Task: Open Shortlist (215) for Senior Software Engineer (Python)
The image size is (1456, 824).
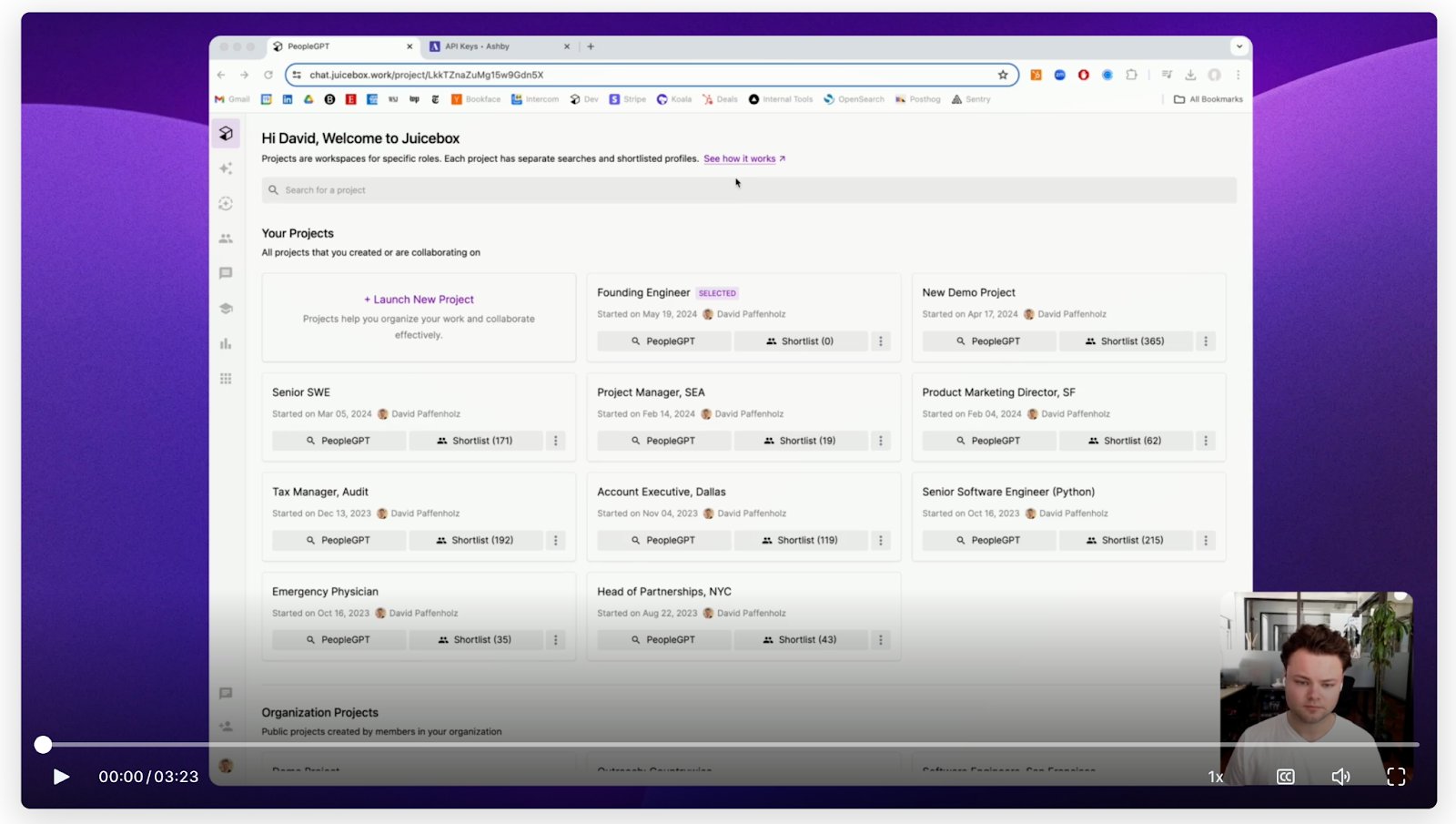Action: 1125,541
